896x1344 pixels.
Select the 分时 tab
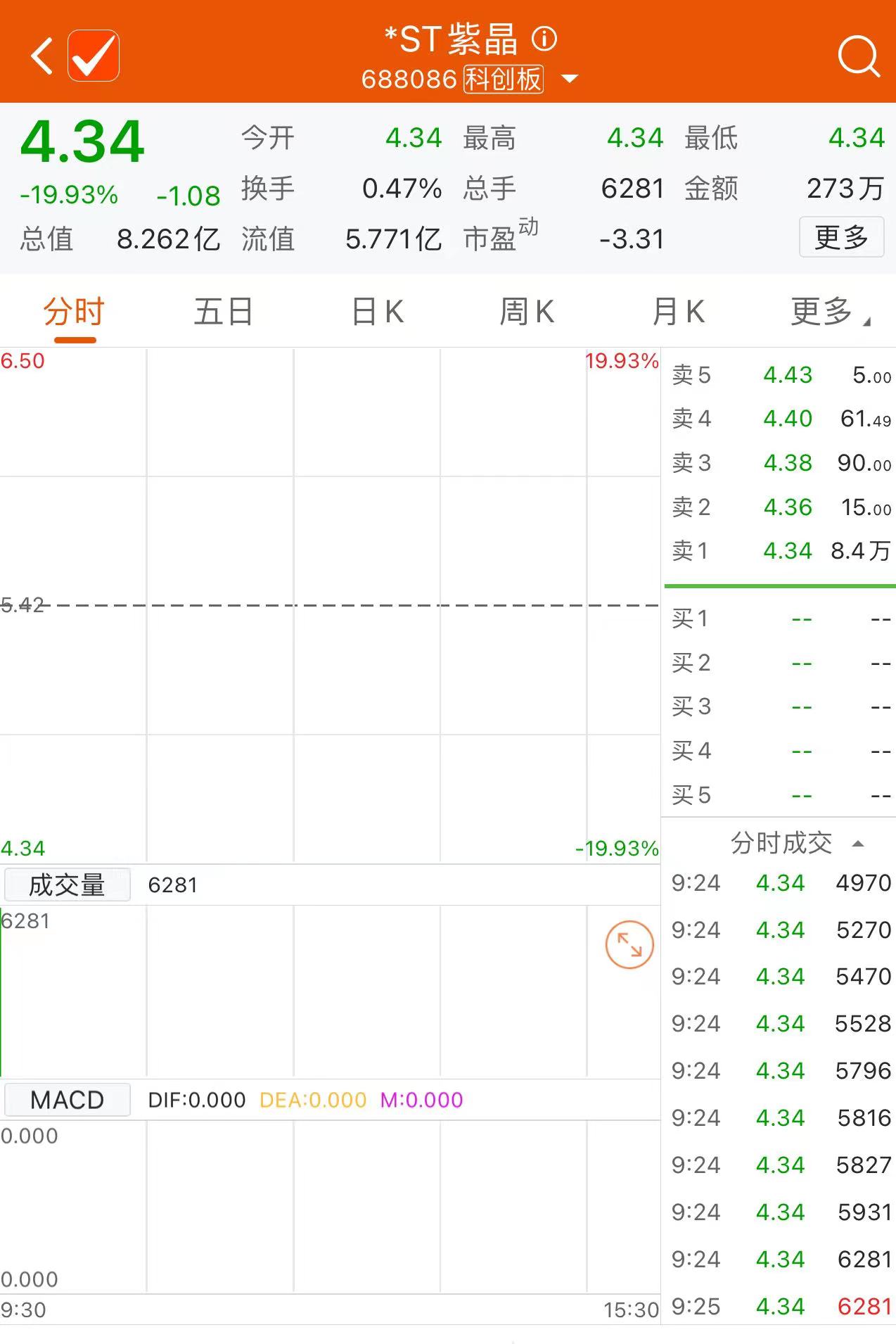click(x=74, y=312)
